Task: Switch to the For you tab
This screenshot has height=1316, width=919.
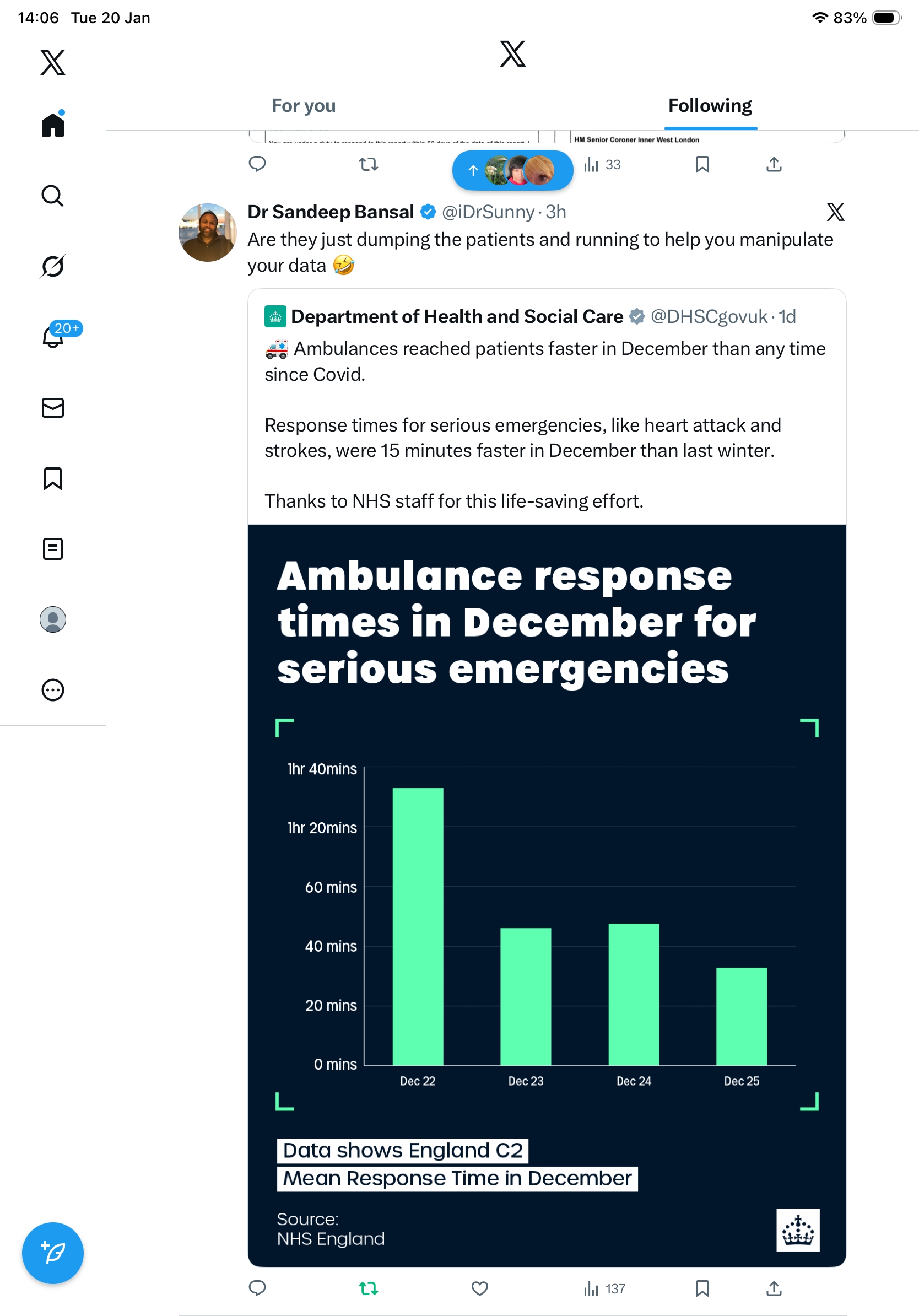Action: [x=304, y=106]
